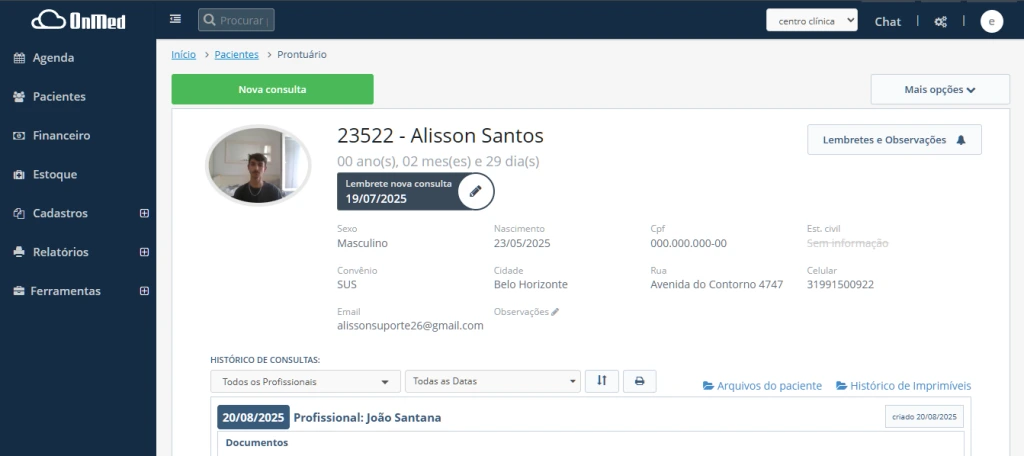Open the Todas as Datas dropdown
This screenshot has height=456, width=1024.
492,382
